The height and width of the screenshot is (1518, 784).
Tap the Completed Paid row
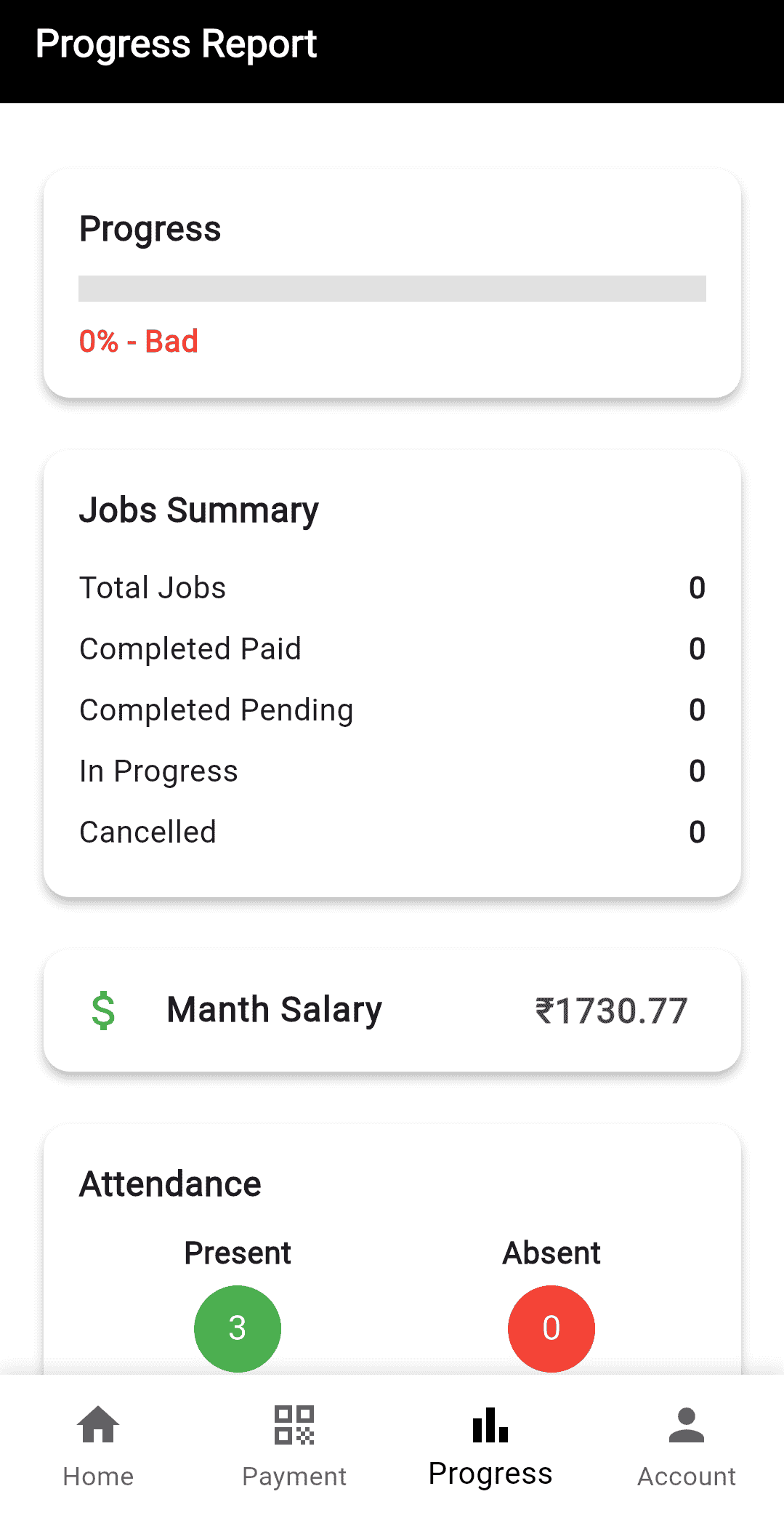392,648
